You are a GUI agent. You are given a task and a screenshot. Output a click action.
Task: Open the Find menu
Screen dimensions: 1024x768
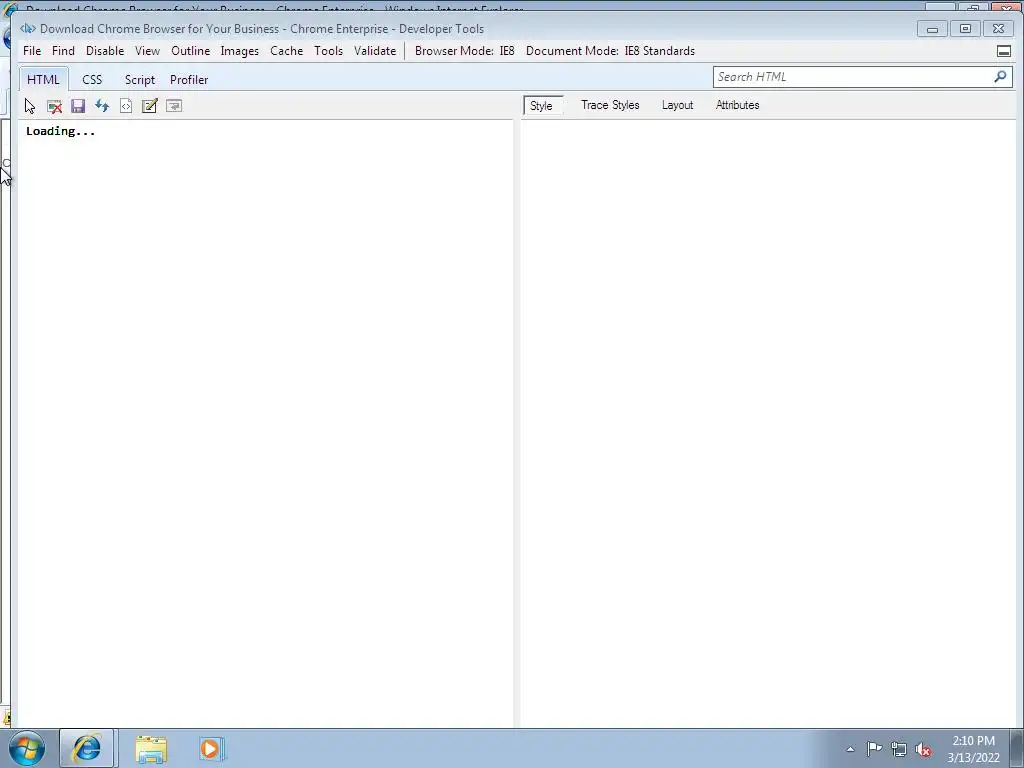(63, 51)
